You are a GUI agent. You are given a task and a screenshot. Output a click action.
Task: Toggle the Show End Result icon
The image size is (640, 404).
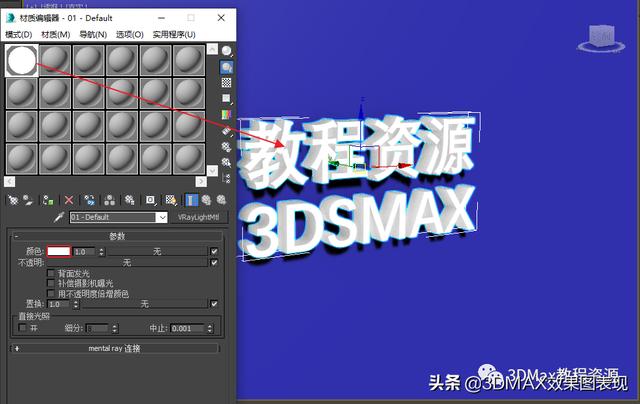(191, 200)
